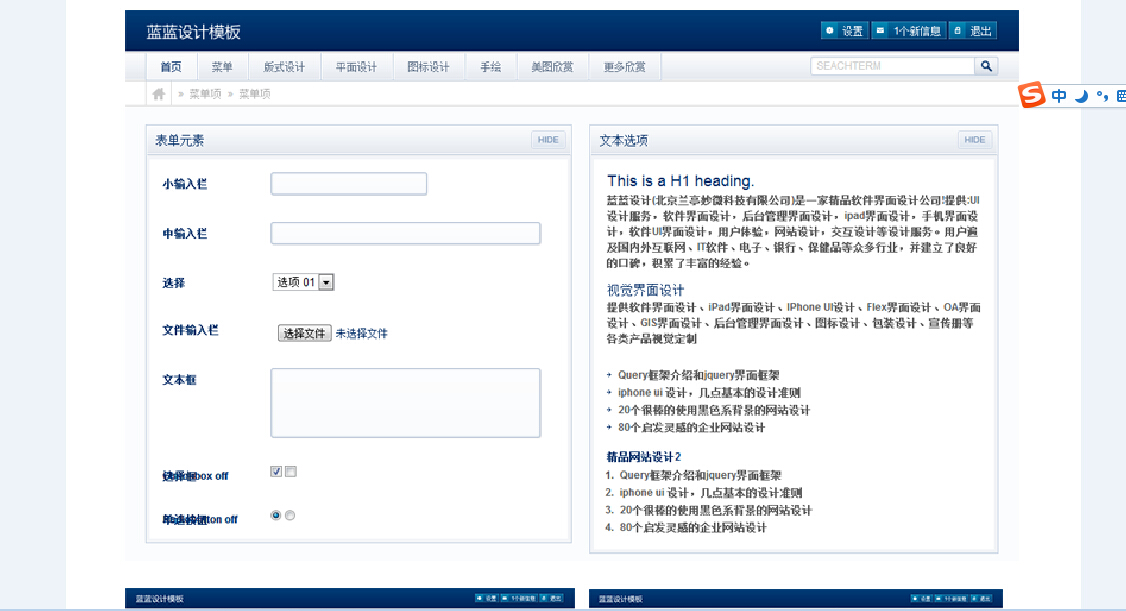Click the moon icon in IME toolbar
Image resolution: width=1126 pixels, height=611 pixels.
click(x=1082, y=96)
